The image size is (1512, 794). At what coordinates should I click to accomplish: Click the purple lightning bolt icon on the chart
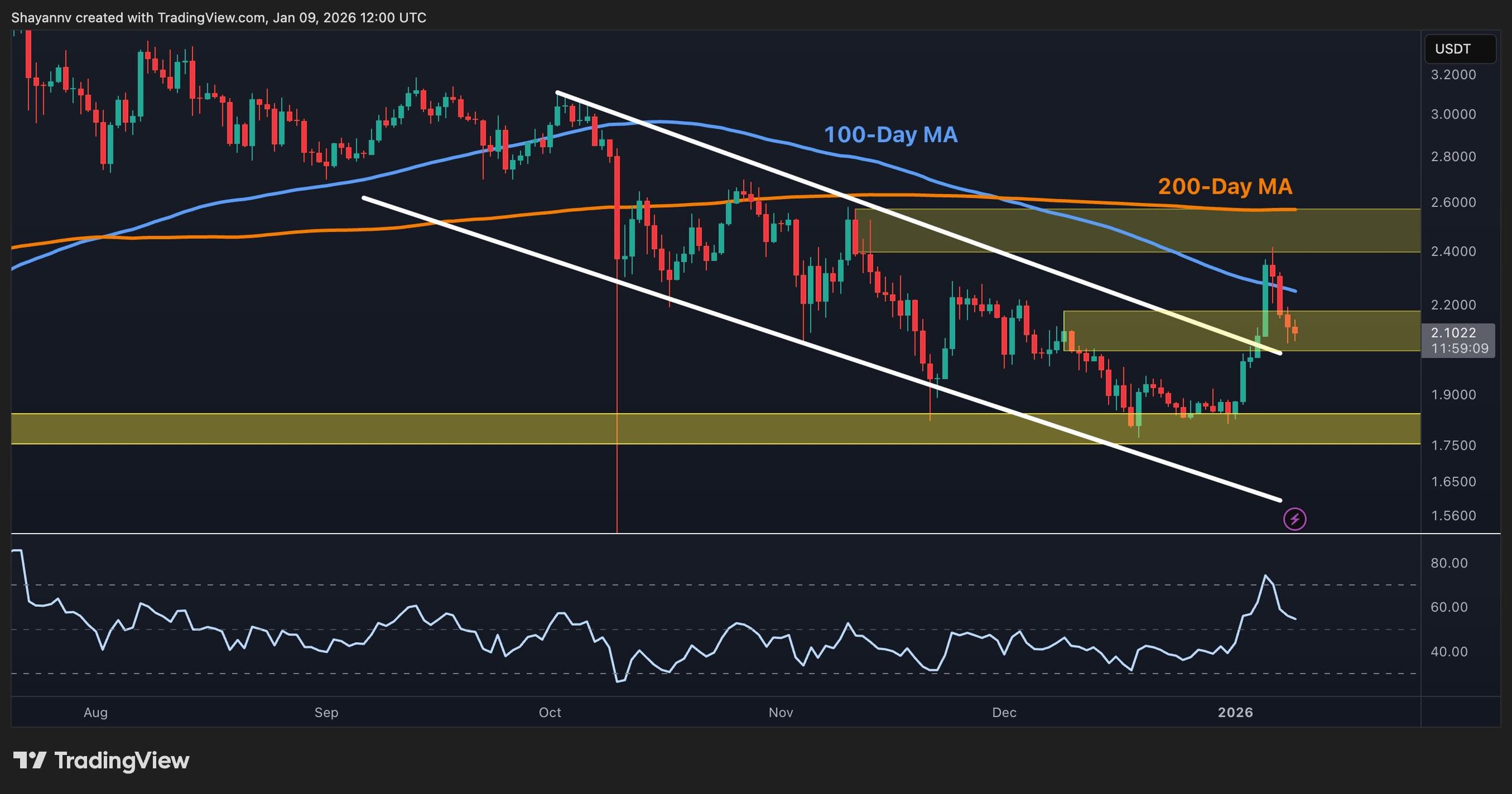[1294, 519]
